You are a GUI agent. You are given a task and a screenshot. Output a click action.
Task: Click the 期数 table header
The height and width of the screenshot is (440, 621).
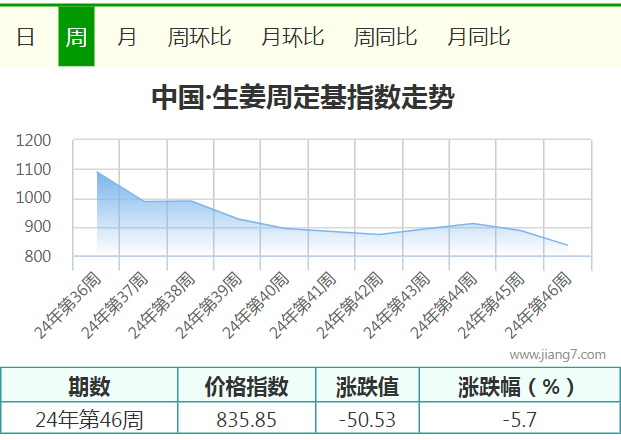[x=89, y=386]
